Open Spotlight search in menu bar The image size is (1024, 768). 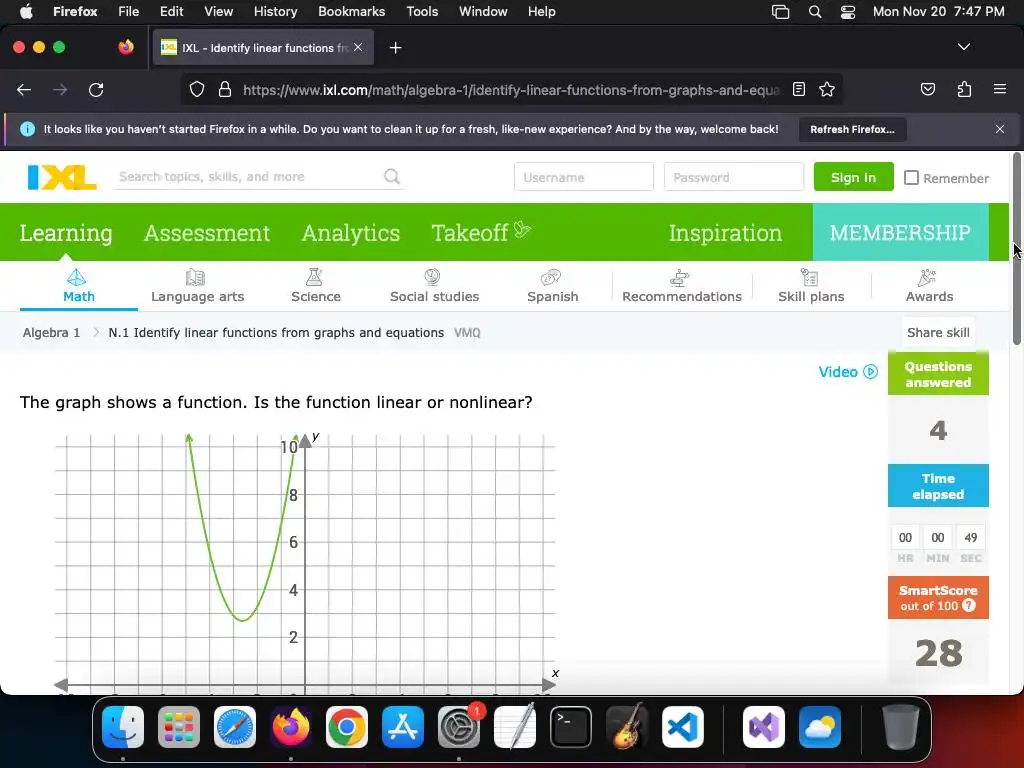pos(814,11)
